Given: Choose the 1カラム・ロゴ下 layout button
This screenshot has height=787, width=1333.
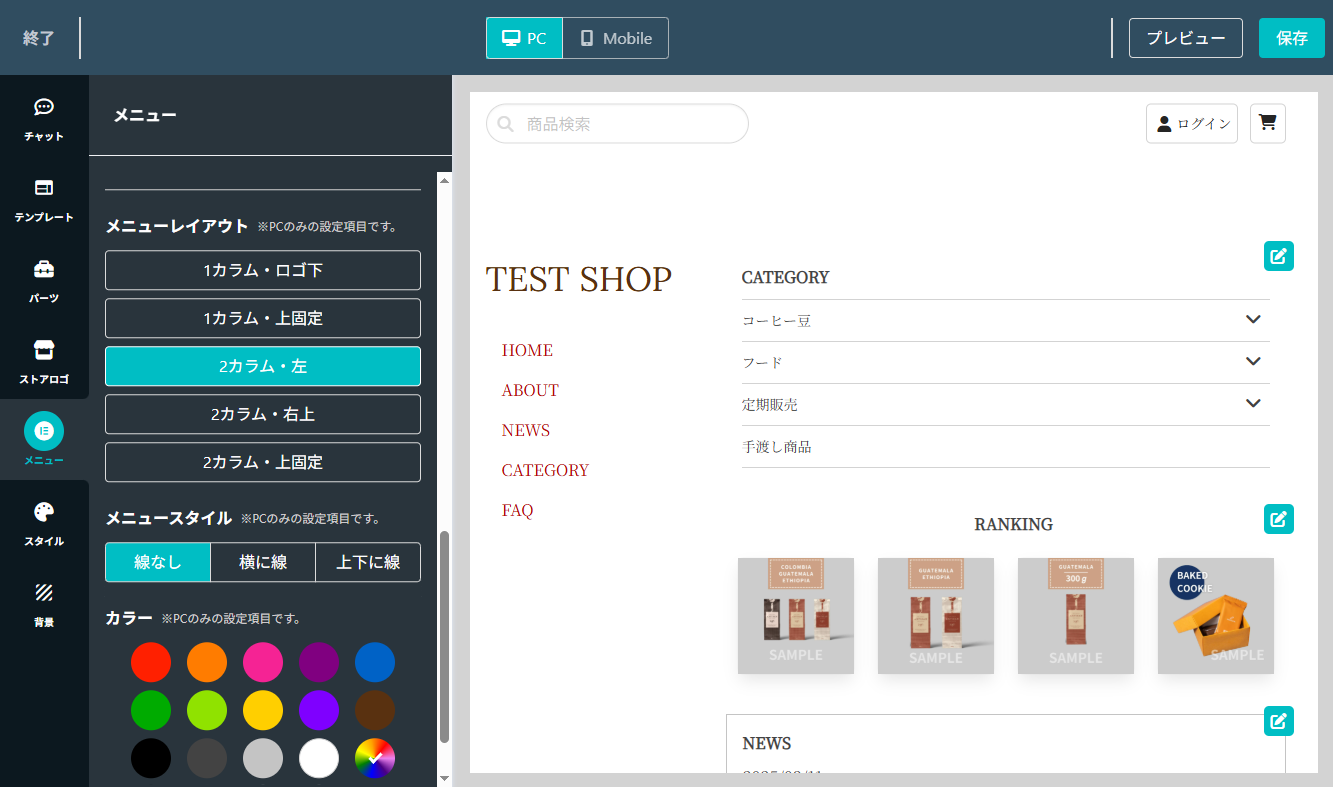Looking at the screenshot, I should click(x=263, y=270).
